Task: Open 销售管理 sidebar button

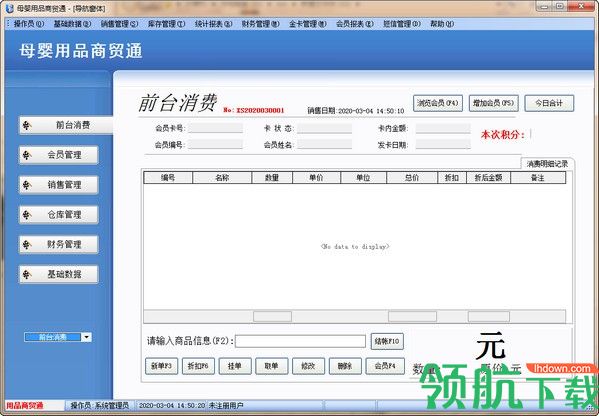Action: click(58, 185)
